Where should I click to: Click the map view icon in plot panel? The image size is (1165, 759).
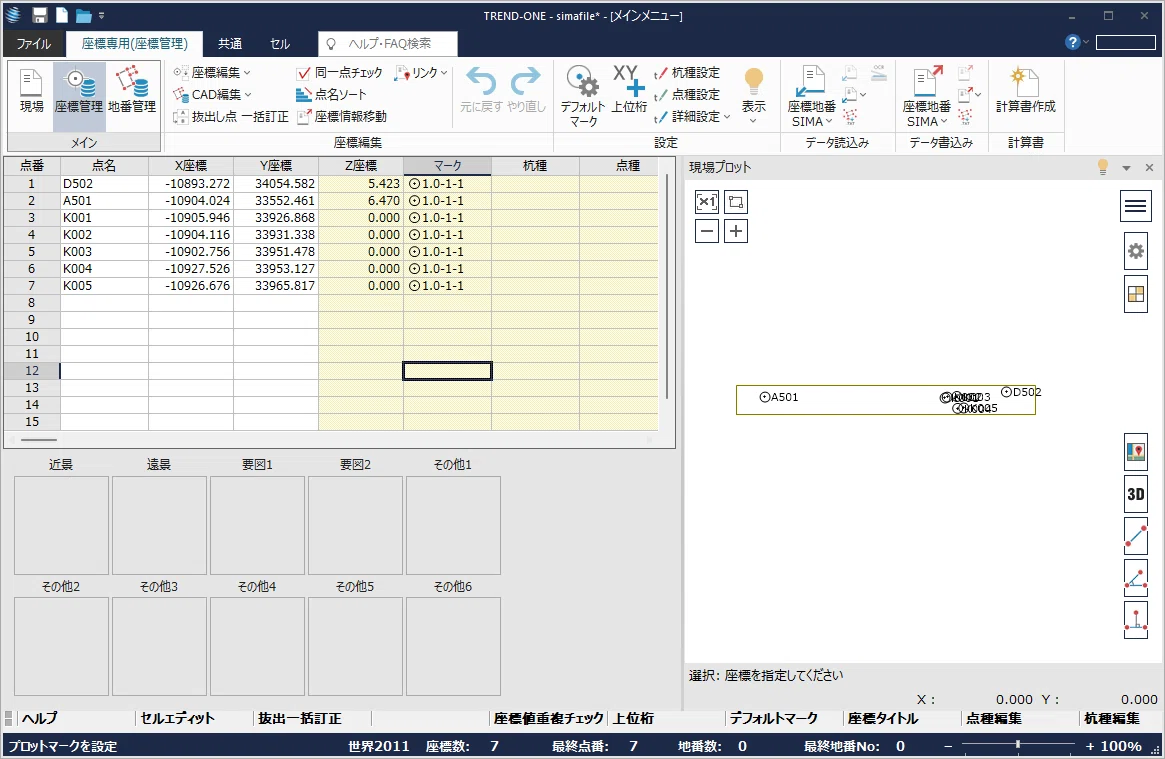pyautogui.click(x=1135, y=452)
